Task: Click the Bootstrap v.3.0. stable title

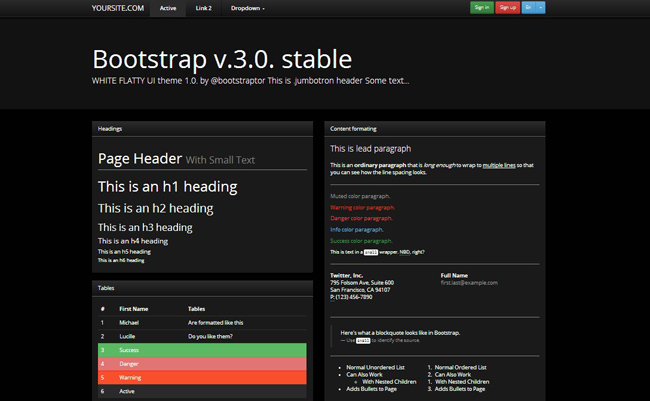Action: tap(222, 58)
